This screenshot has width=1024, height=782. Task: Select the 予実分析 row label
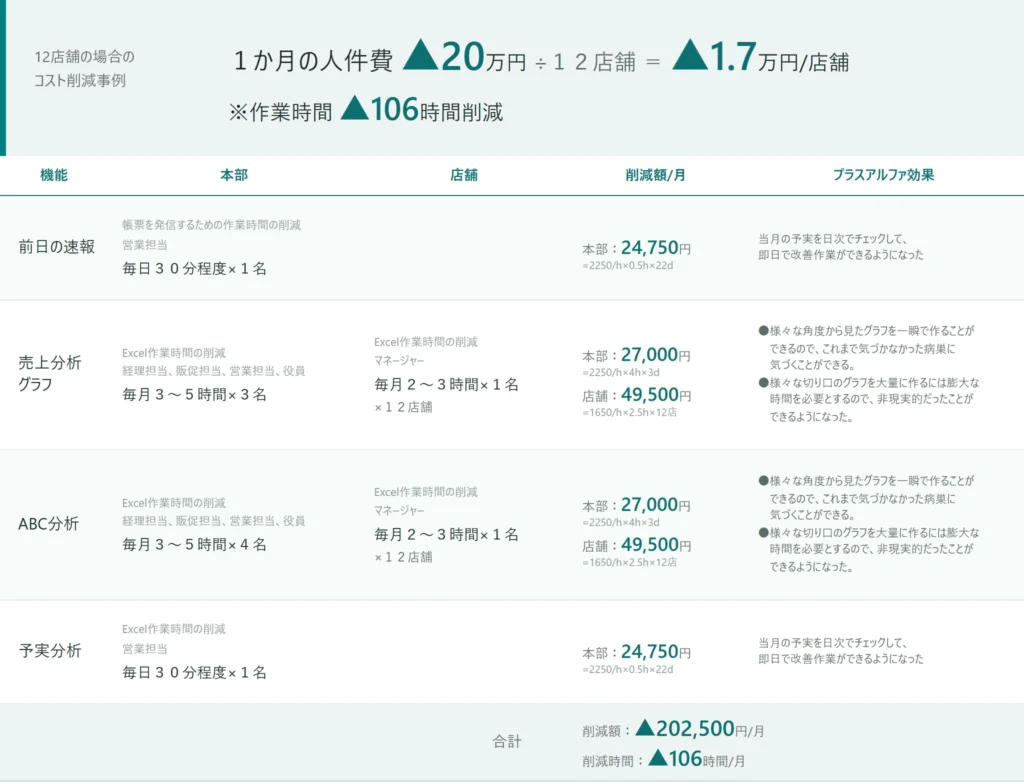point(50,651)
